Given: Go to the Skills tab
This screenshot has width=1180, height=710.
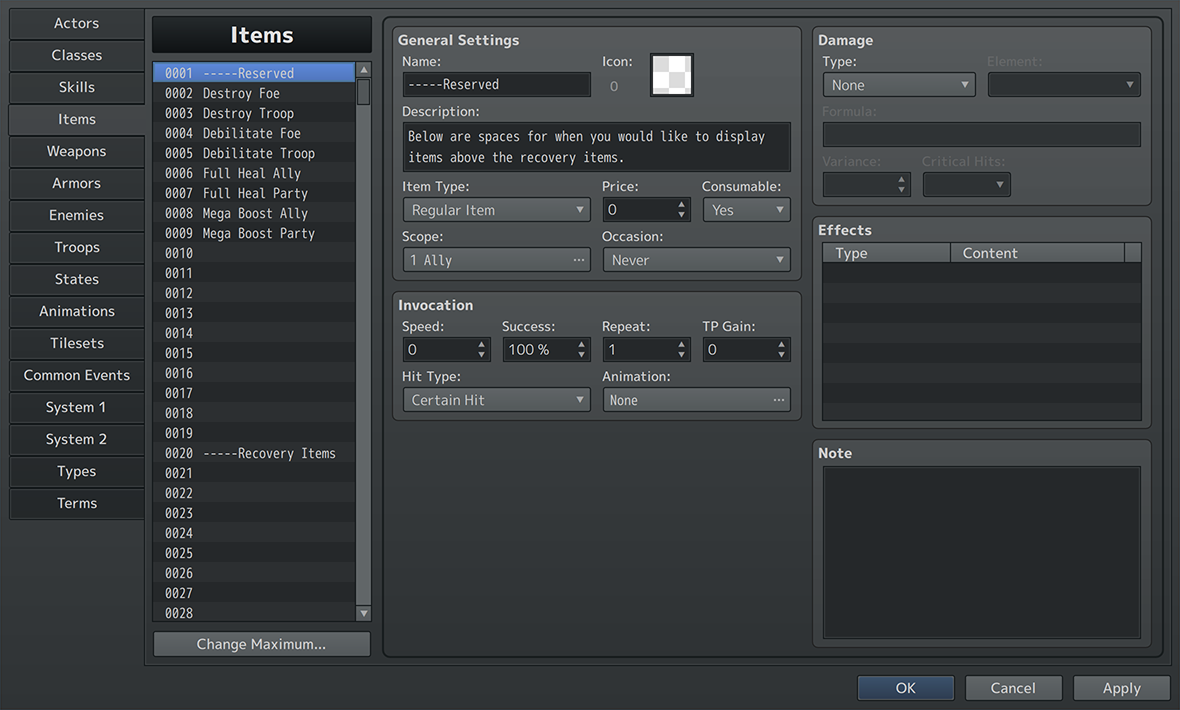Looking at the screenshot, I should (77, 87).
